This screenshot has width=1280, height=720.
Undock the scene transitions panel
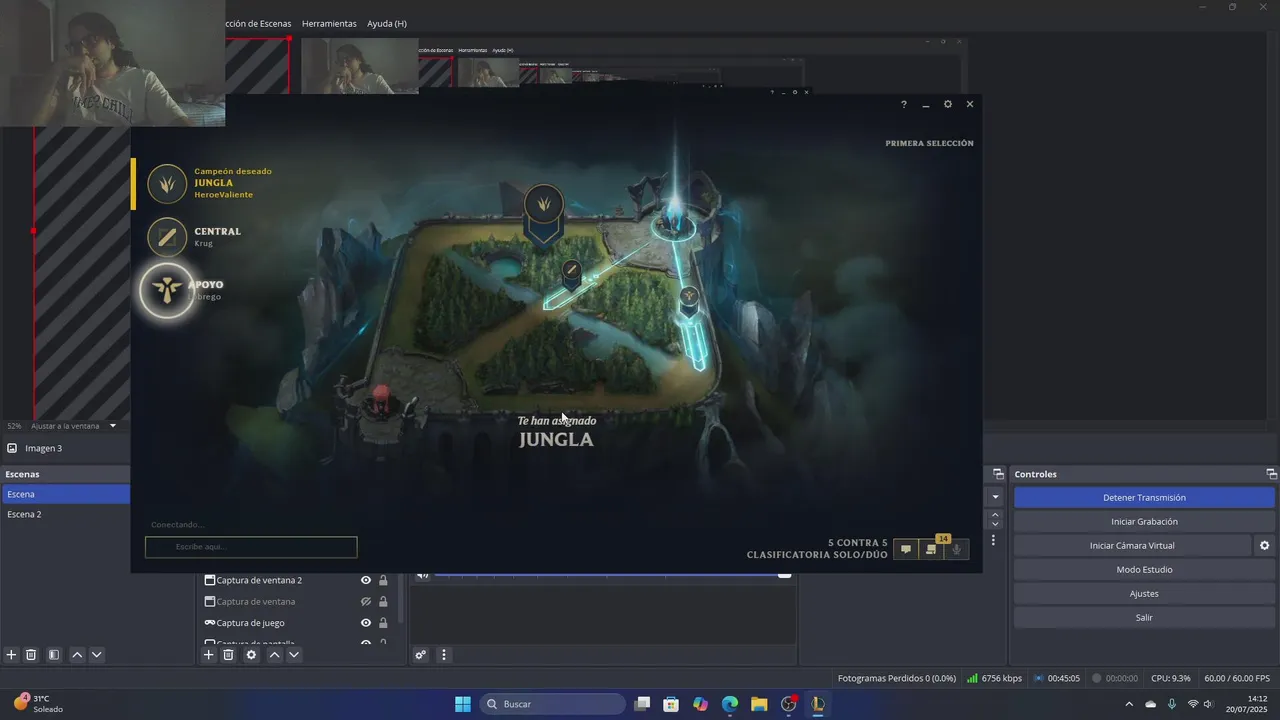pos(998,474)
